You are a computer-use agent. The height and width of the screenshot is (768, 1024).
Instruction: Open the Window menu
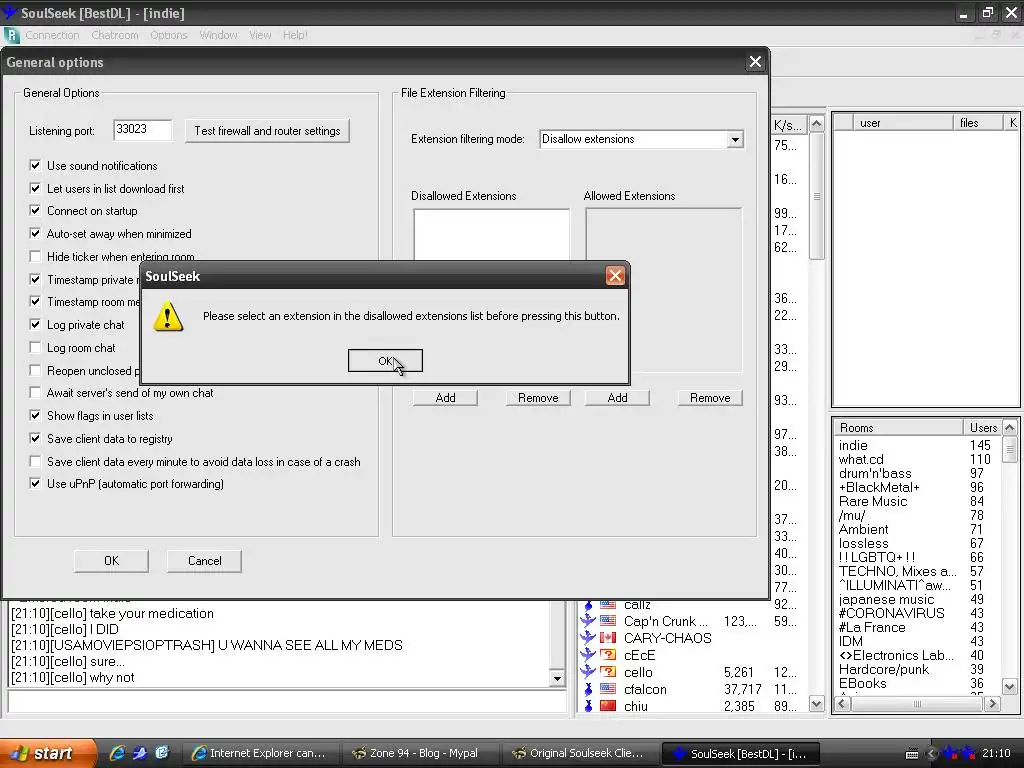218,35
